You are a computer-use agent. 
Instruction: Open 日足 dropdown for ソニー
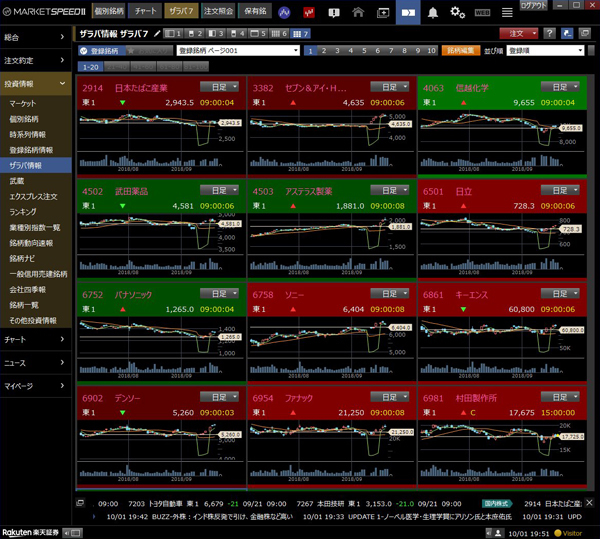point(390,293)
